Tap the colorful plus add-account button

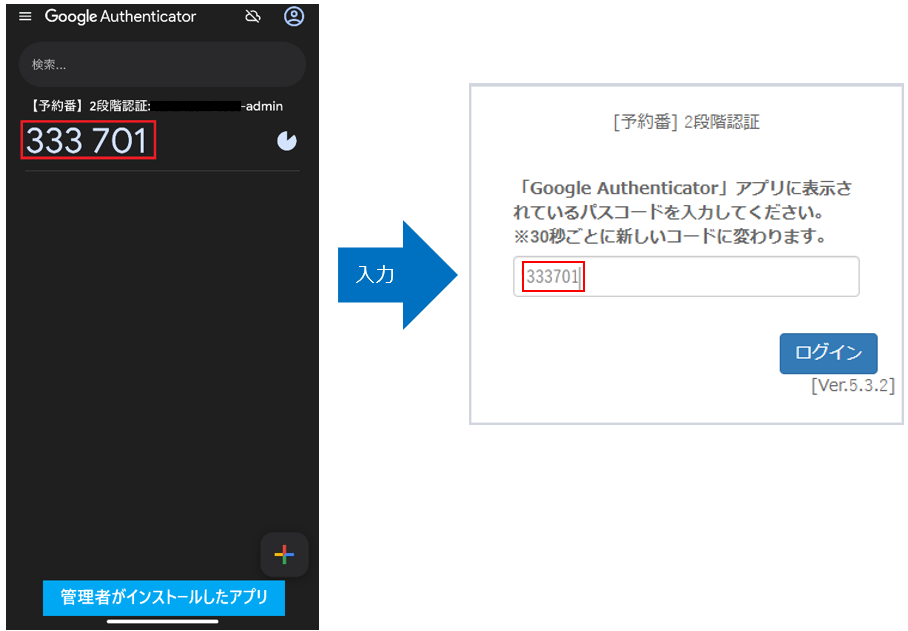(x=284, y=555)
